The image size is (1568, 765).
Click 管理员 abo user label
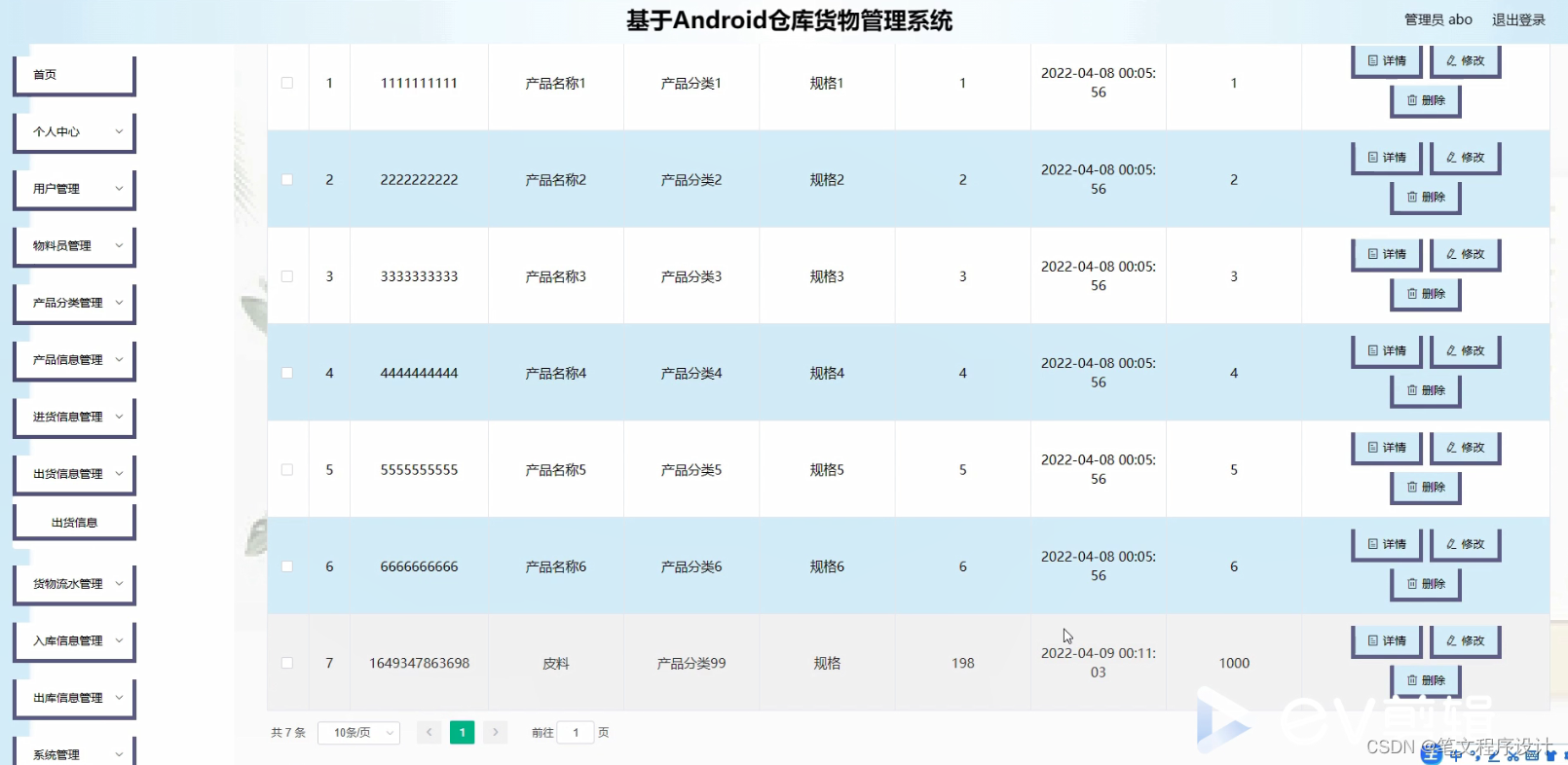coord(1437,19)
